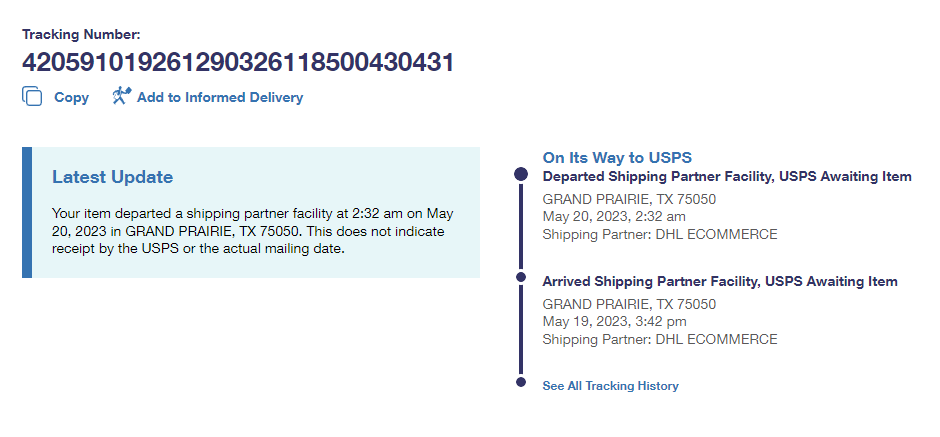The image size is (940, 437).
Task: Click the tracking number 420591019261290326118500430431
Action: tap(238, 63)
